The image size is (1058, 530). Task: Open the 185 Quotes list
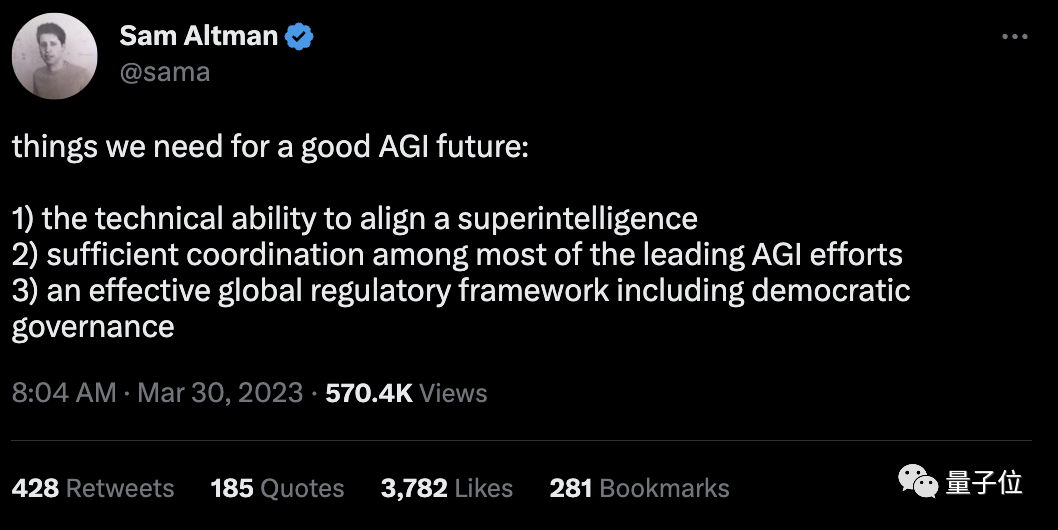(277, 488)
